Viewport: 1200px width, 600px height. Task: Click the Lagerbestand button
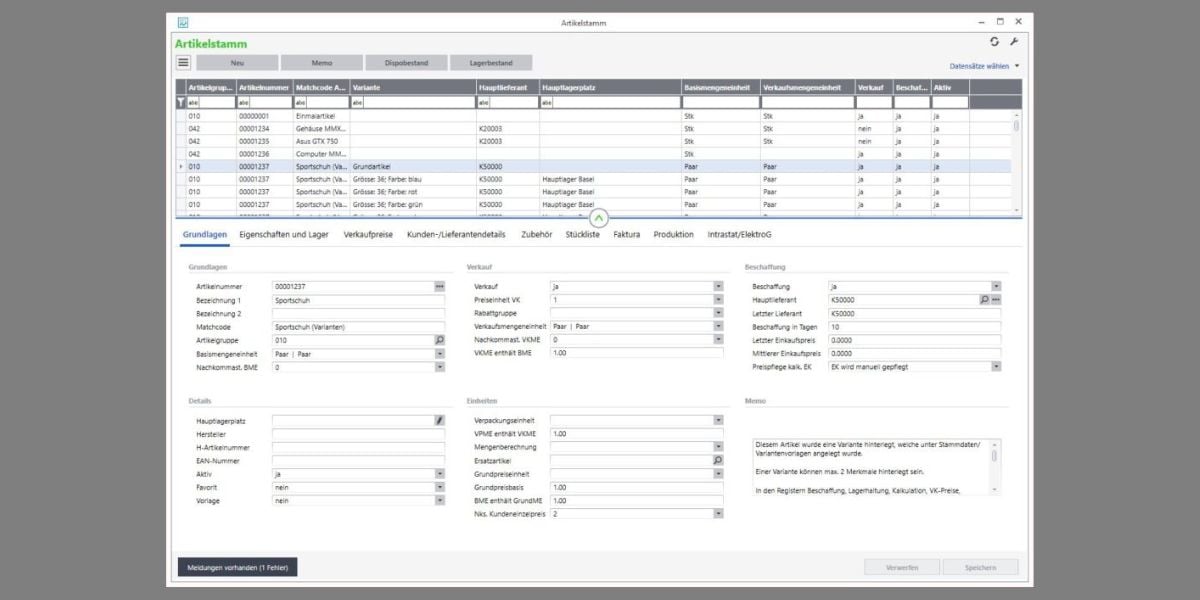click(492, 62)
